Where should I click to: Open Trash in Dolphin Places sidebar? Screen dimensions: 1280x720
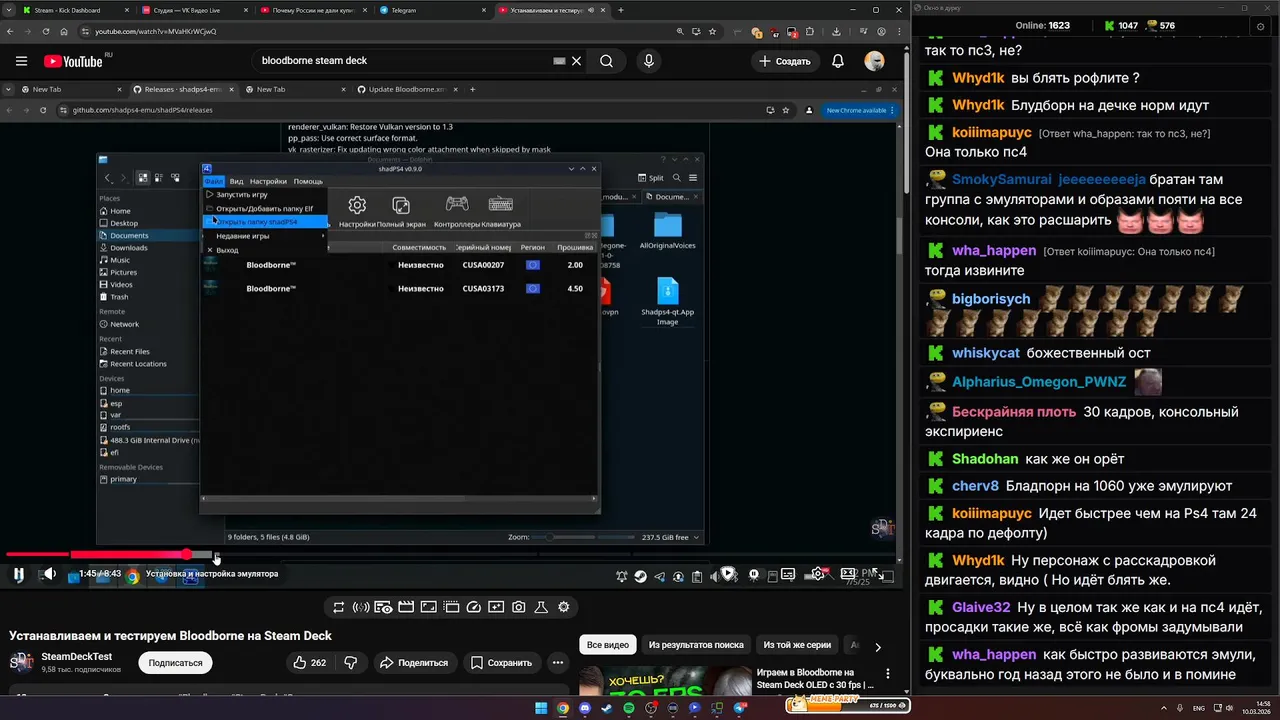[120, 297]
